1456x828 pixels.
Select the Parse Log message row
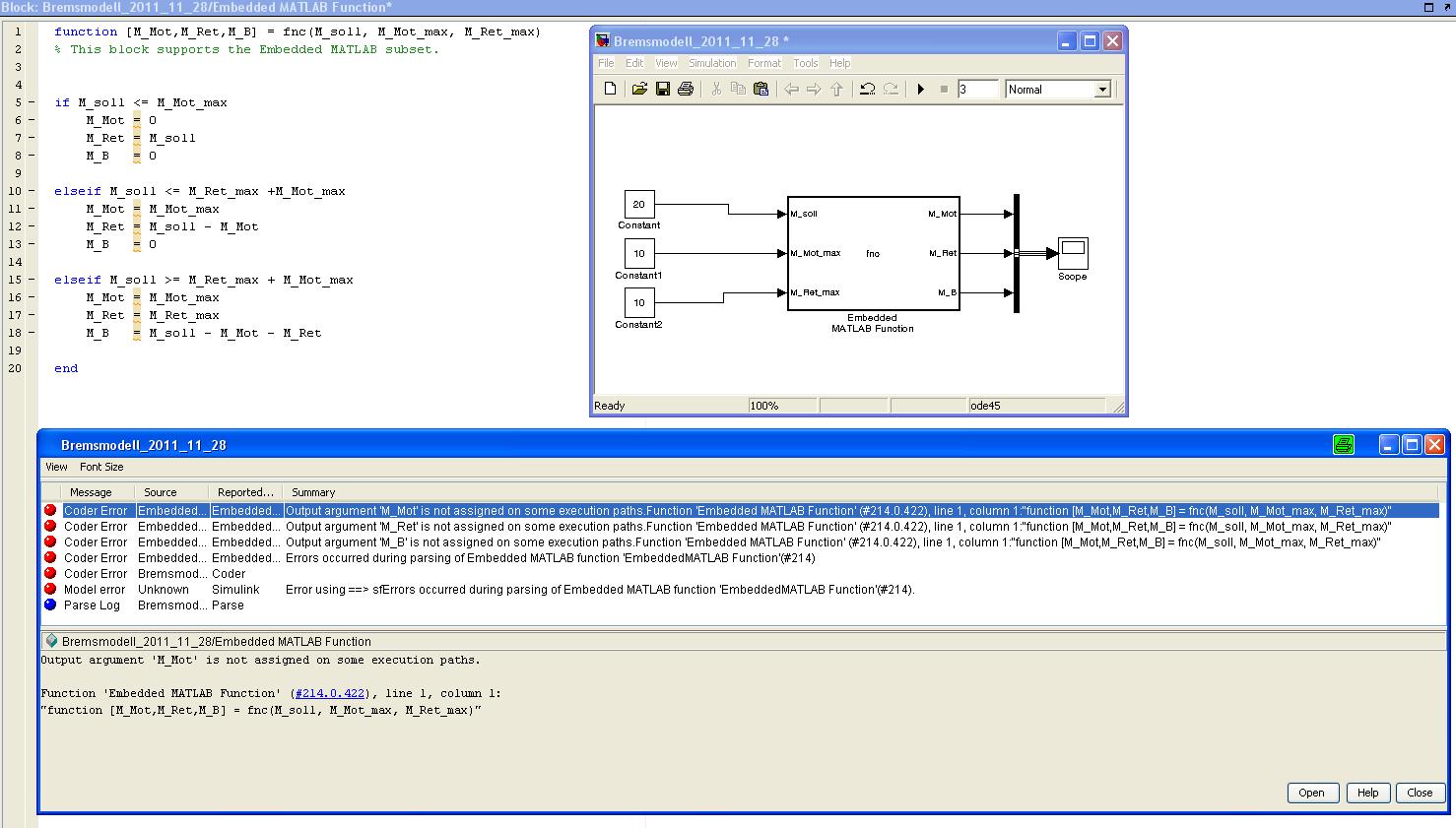[x=92, y=605]
